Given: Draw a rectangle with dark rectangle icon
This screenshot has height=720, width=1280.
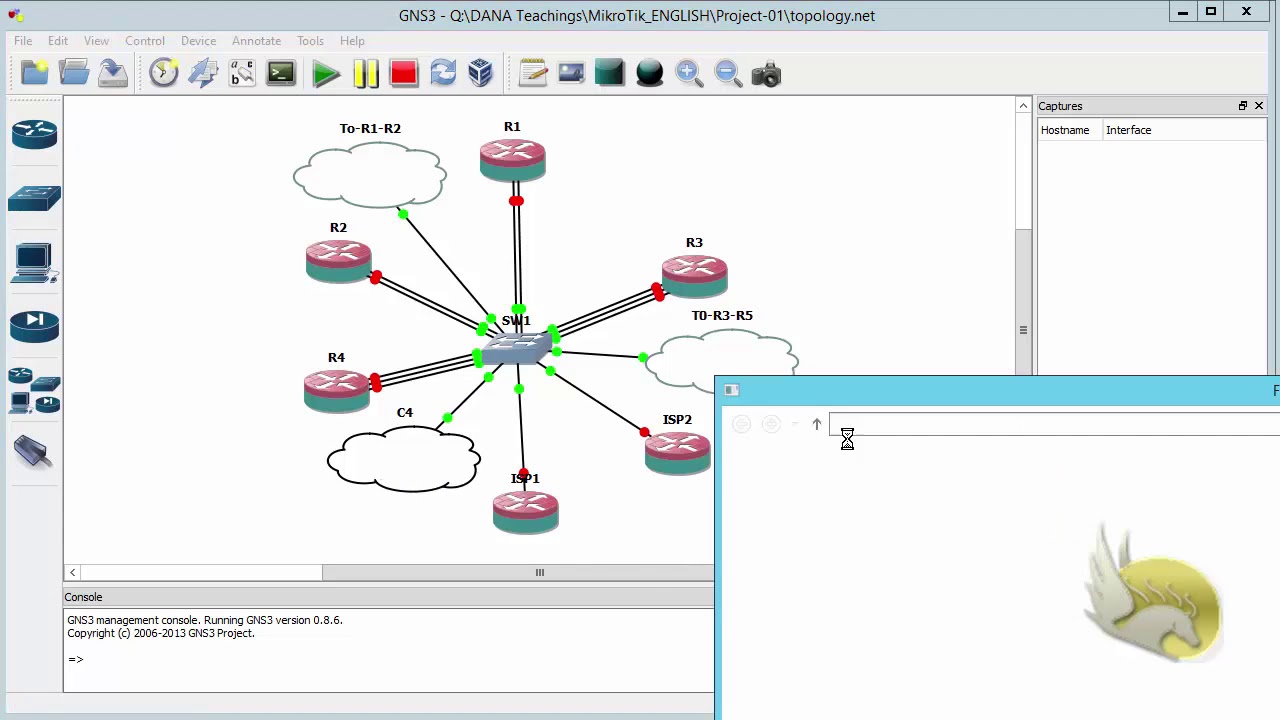Looking at the screenshot, I should tap(610, 73).
